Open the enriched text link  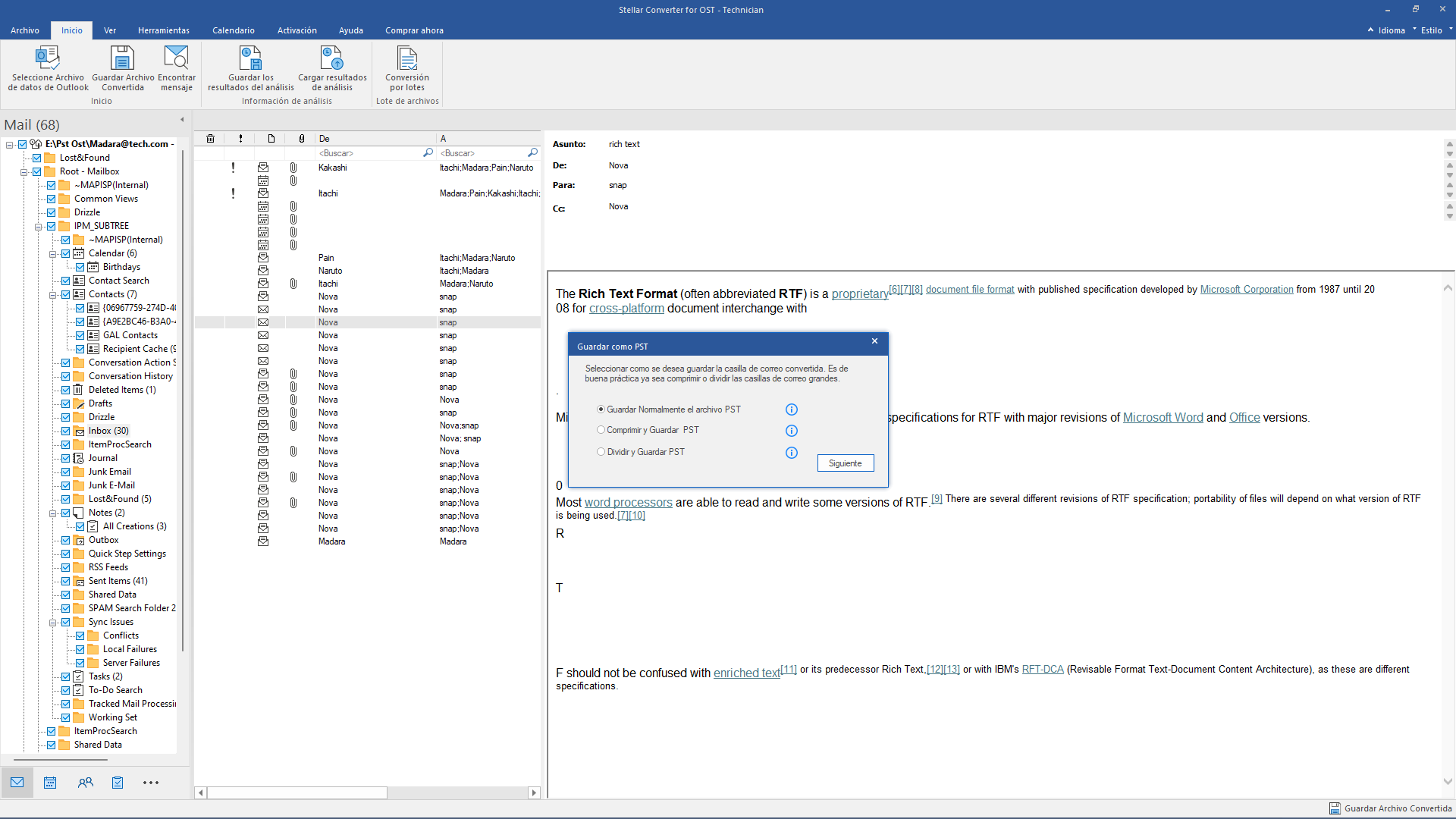pyautogui.click(x=747, y=673)
